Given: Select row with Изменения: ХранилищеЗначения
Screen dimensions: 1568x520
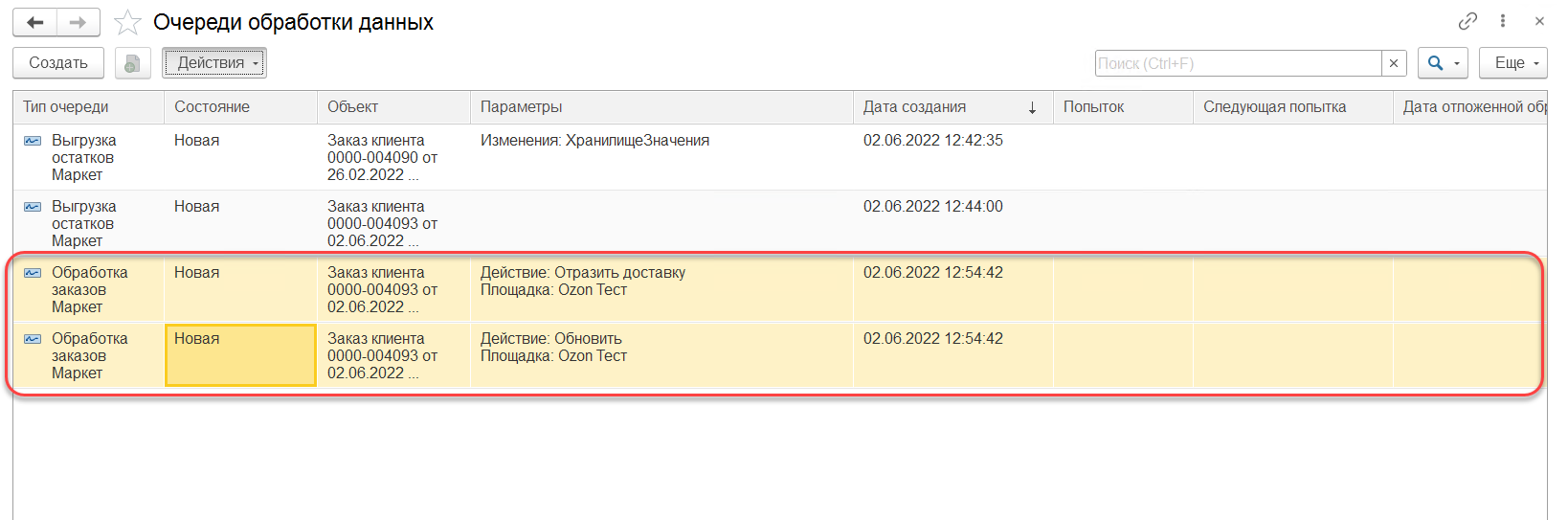Looking at the screenshot, I should tap(594, 141).
